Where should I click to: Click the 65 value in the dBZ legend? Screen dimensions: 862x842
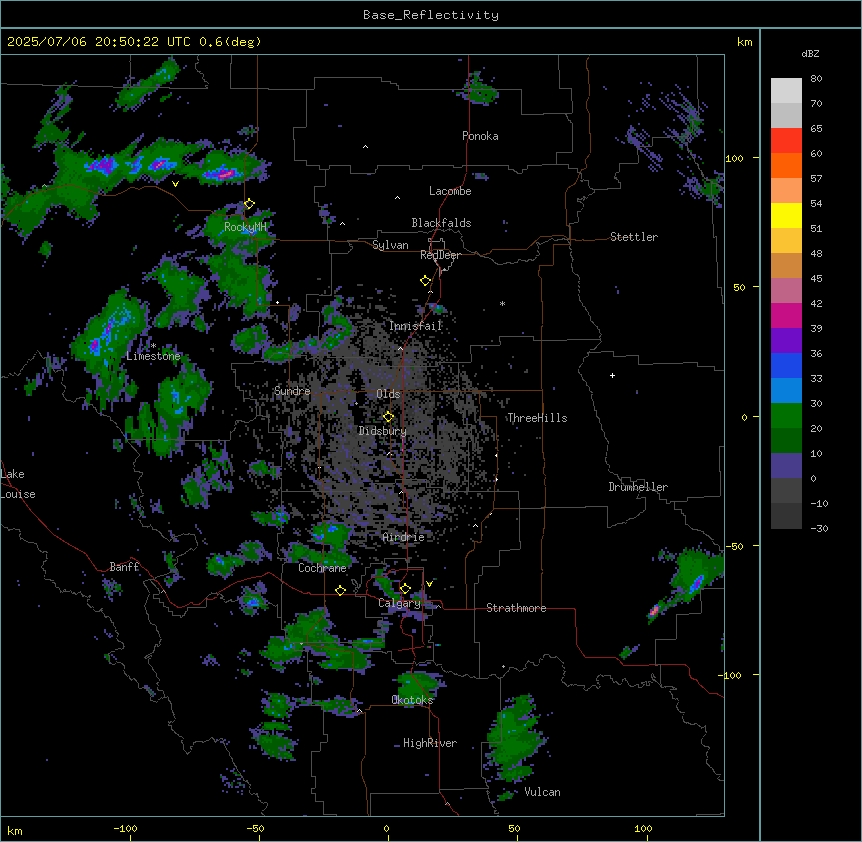[x=816, y=128]
